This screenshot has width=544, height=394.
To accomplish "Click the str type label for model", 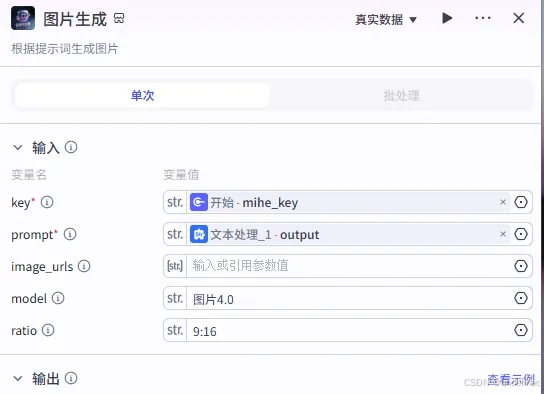I will pyautogui.click(x=175, y=298).
